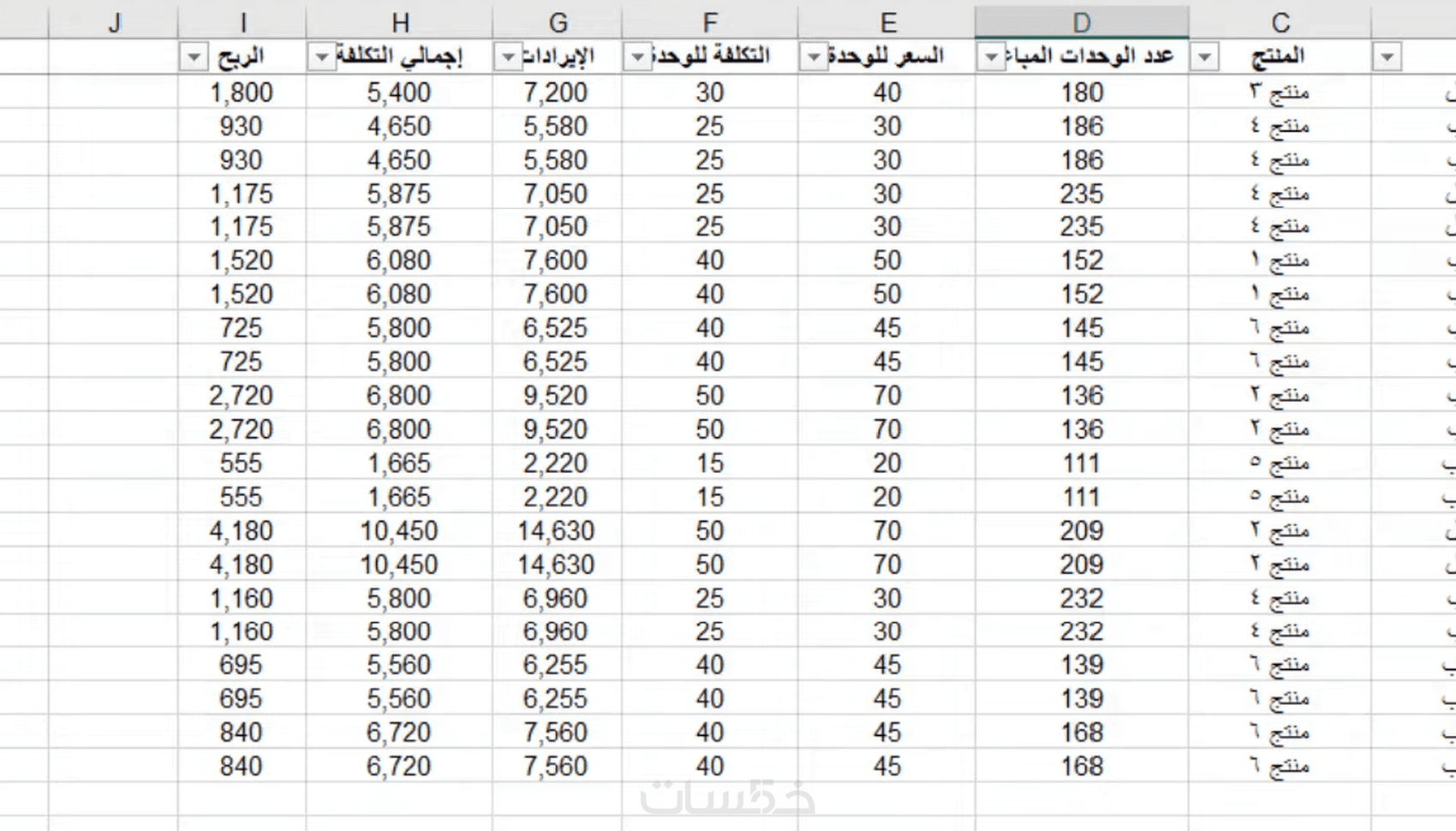The image size is (1456, 831).
Task: Select column C header
Action: (1280, 22)
